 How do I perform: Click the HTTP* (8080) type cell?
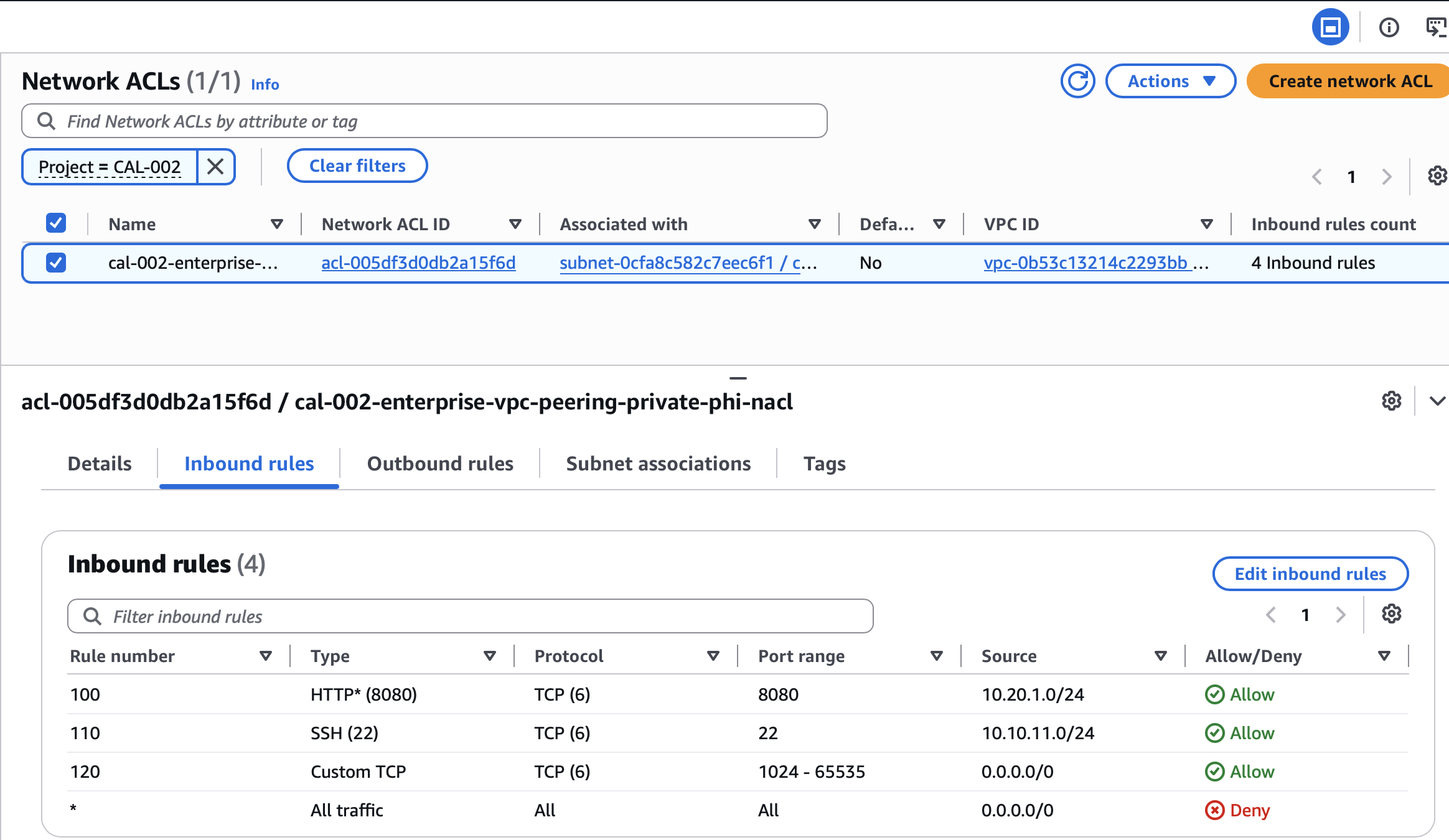tap(363, 694)
